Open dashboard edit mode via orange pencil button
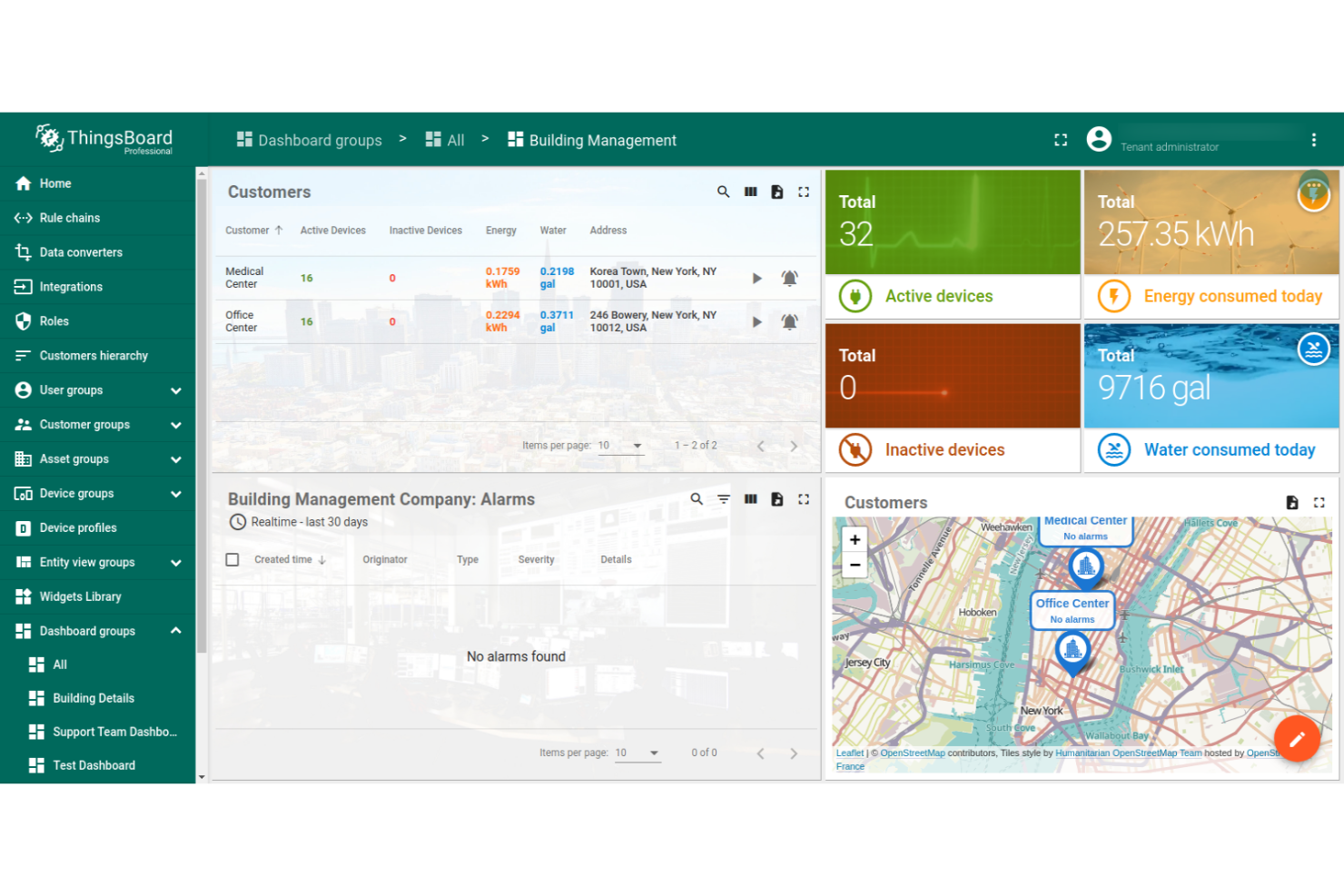 click(x=1297, y=739)
